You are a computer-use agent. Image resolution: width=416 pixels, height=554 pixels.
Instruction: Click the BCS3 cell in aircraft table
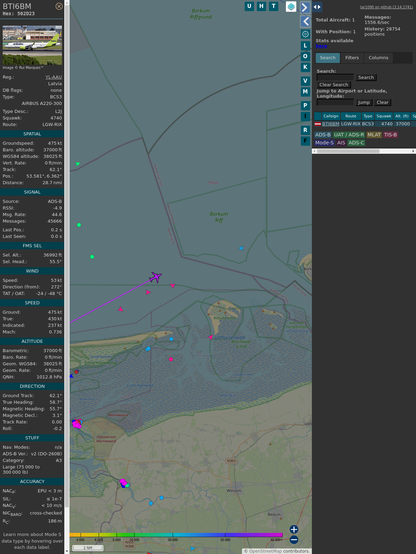click(x=368, y=124)
